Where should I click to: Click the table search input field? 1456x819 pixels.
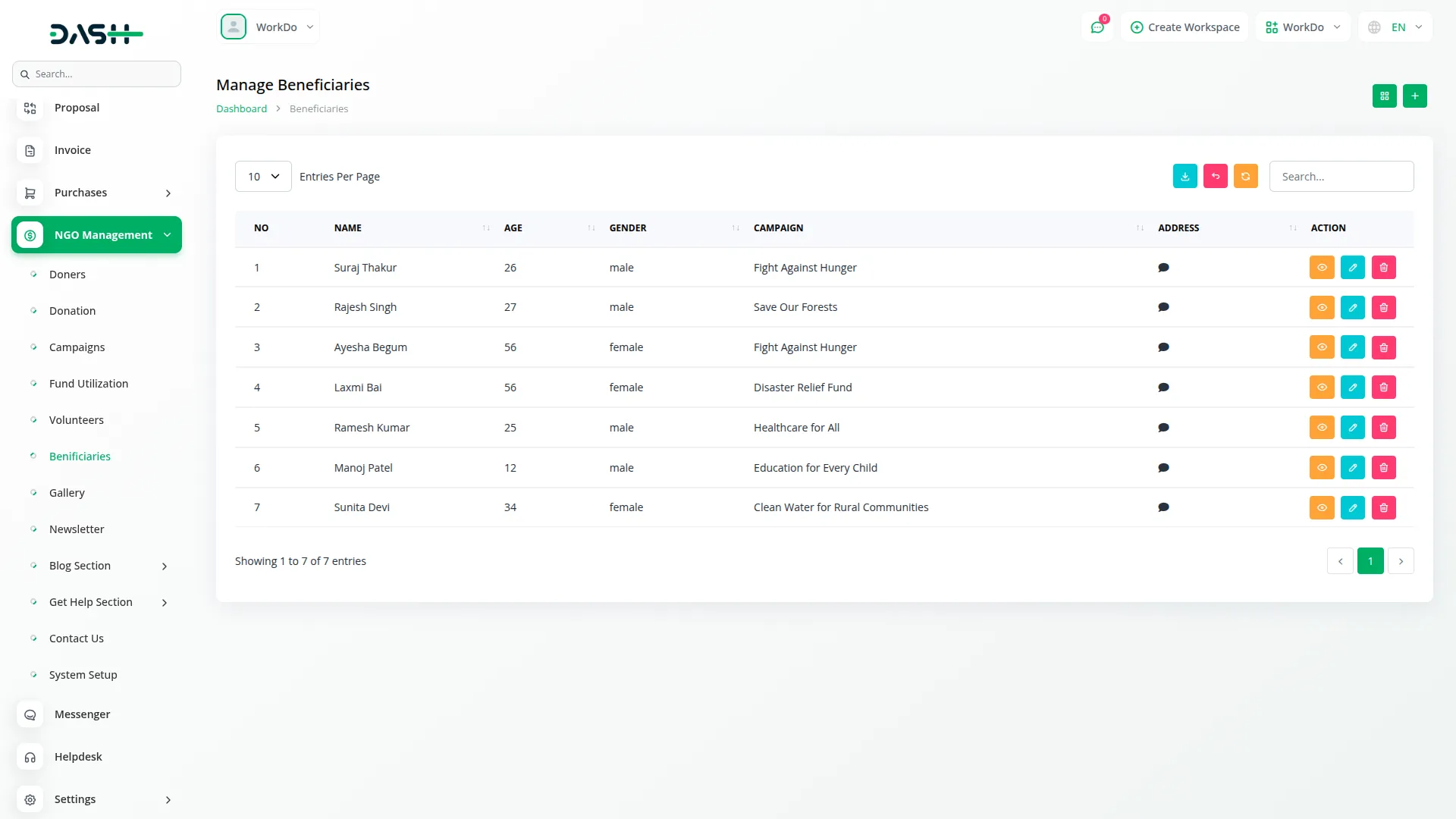point(1341,177)
